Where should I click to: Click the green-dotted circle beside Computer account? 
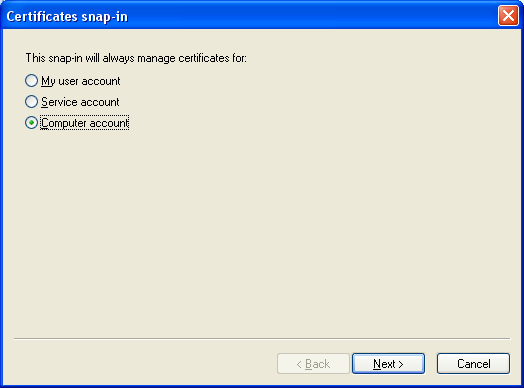pyautogui.click(x=31, y=123)
